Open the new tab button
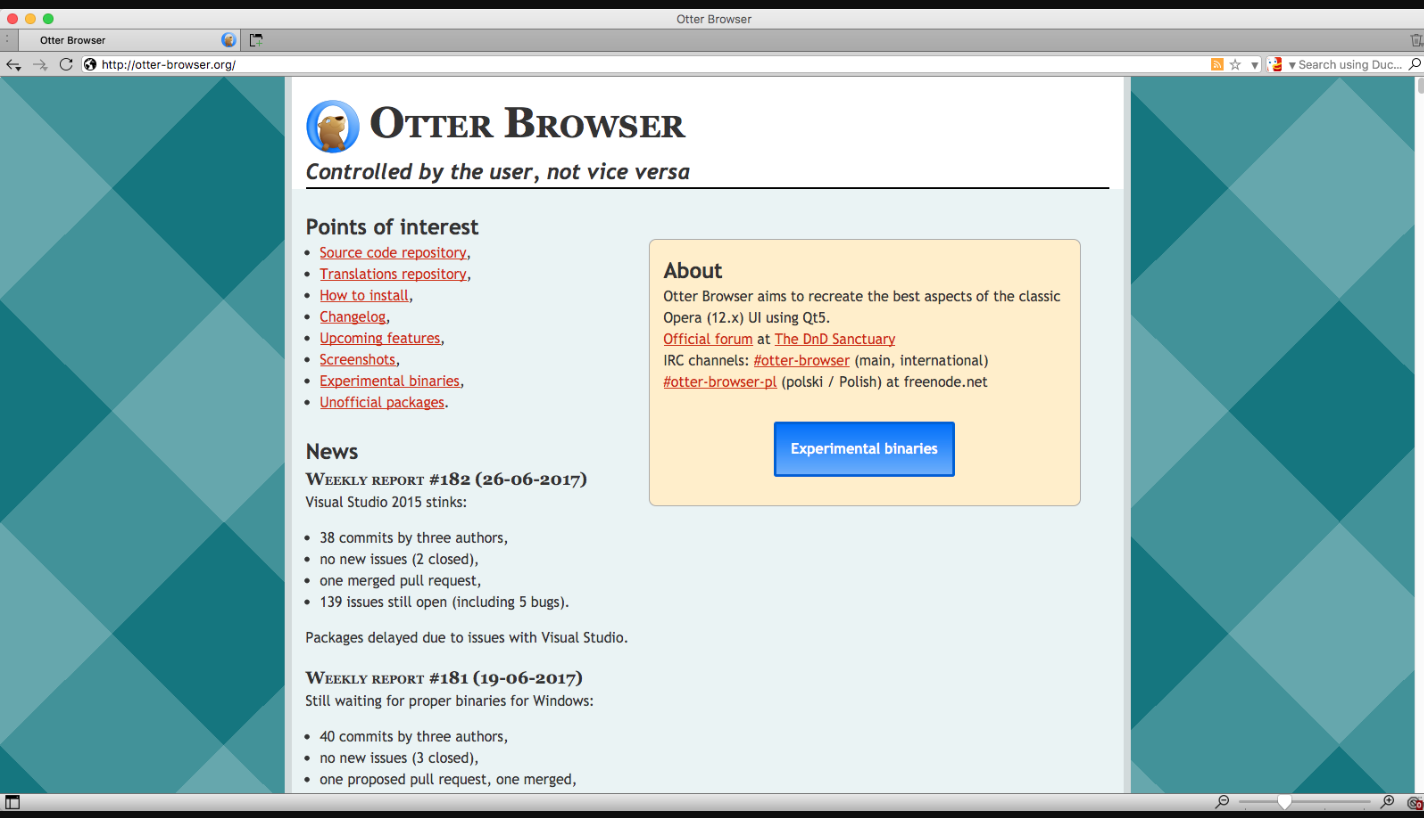This screenshot has height=818, width=1424. pyautogui.click(x=256, y=40)
